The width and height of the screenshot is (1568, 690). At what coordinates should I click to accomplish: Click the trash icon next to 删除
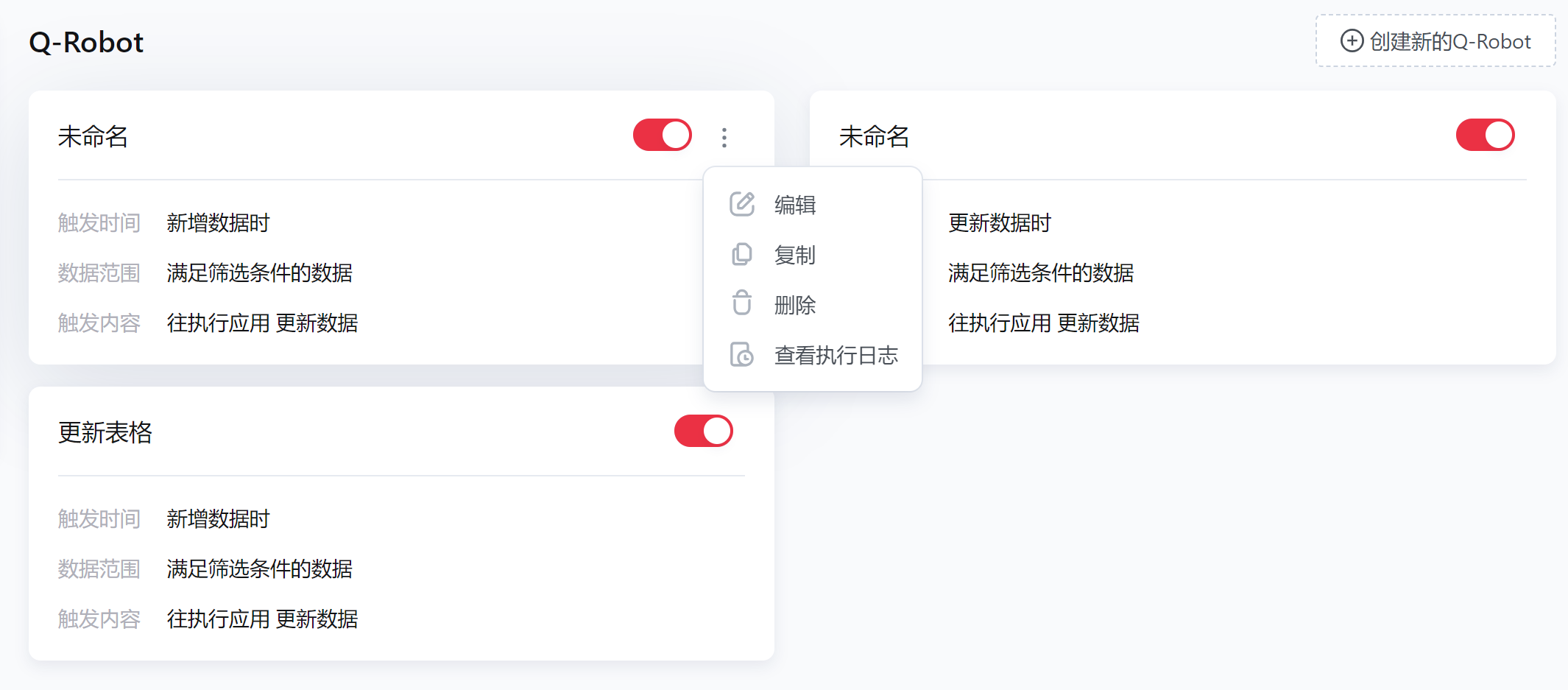pyautogui.click(x=742, y=303)
